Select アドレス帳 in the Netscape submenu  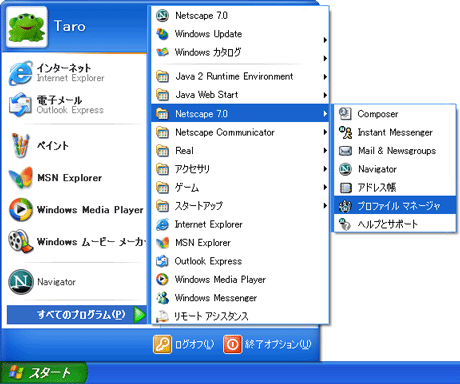[x=395, y=188]
